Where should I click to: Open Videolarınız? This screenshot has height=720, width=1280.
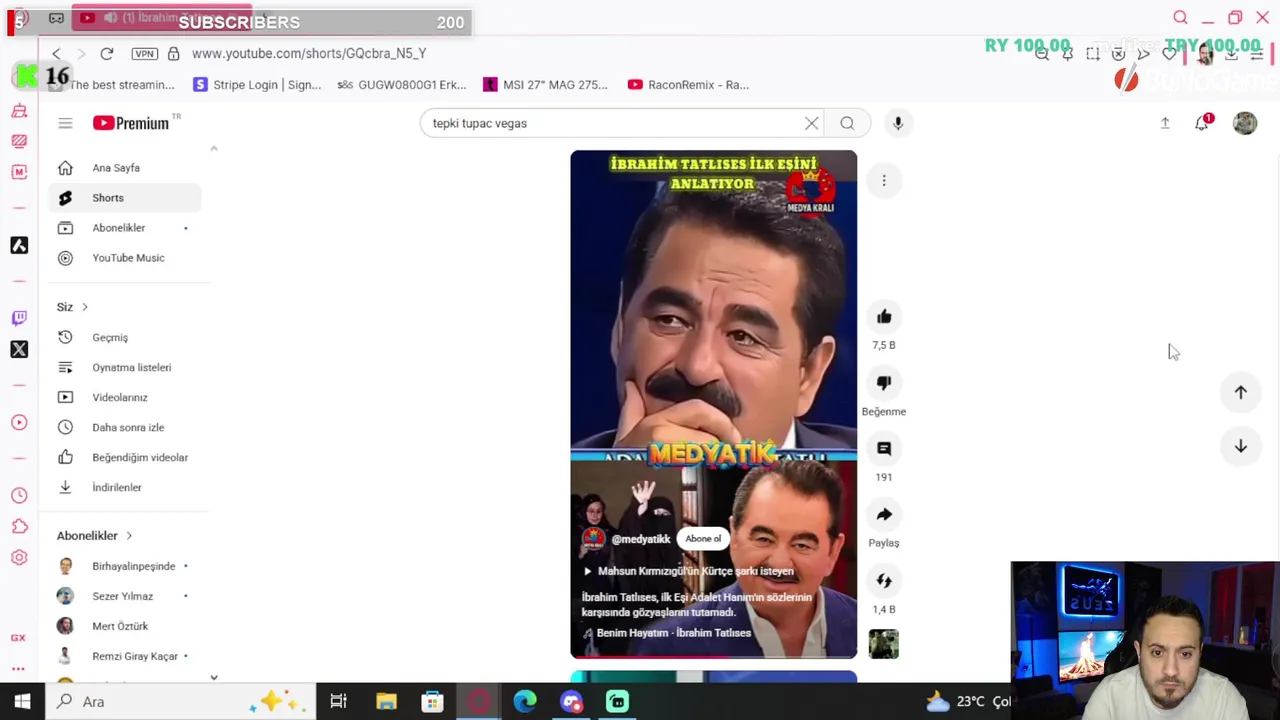pyautogui.click(x=124, y=398)
